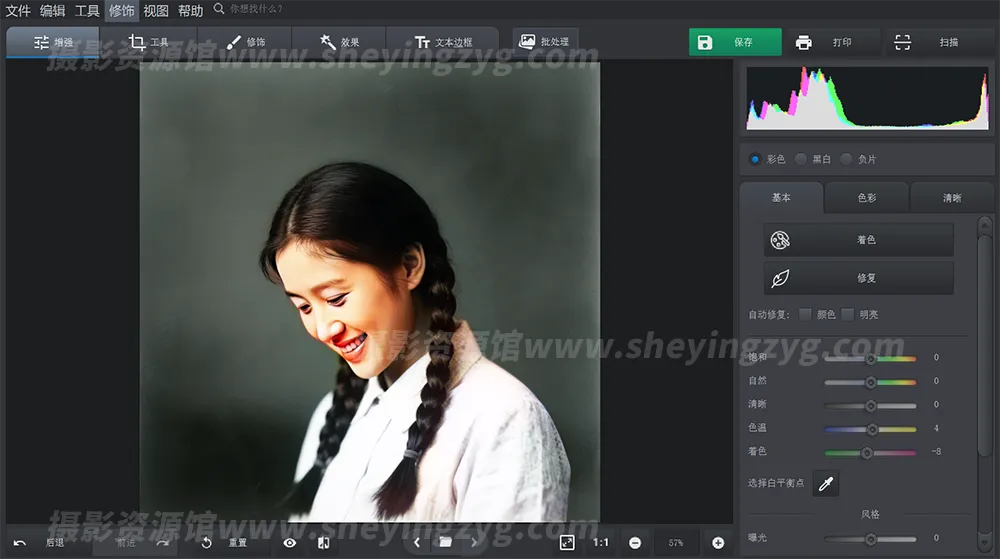The image size is (1000, 559).
Task: Open the 帮助 menu
Action: [x=190, y=10]
